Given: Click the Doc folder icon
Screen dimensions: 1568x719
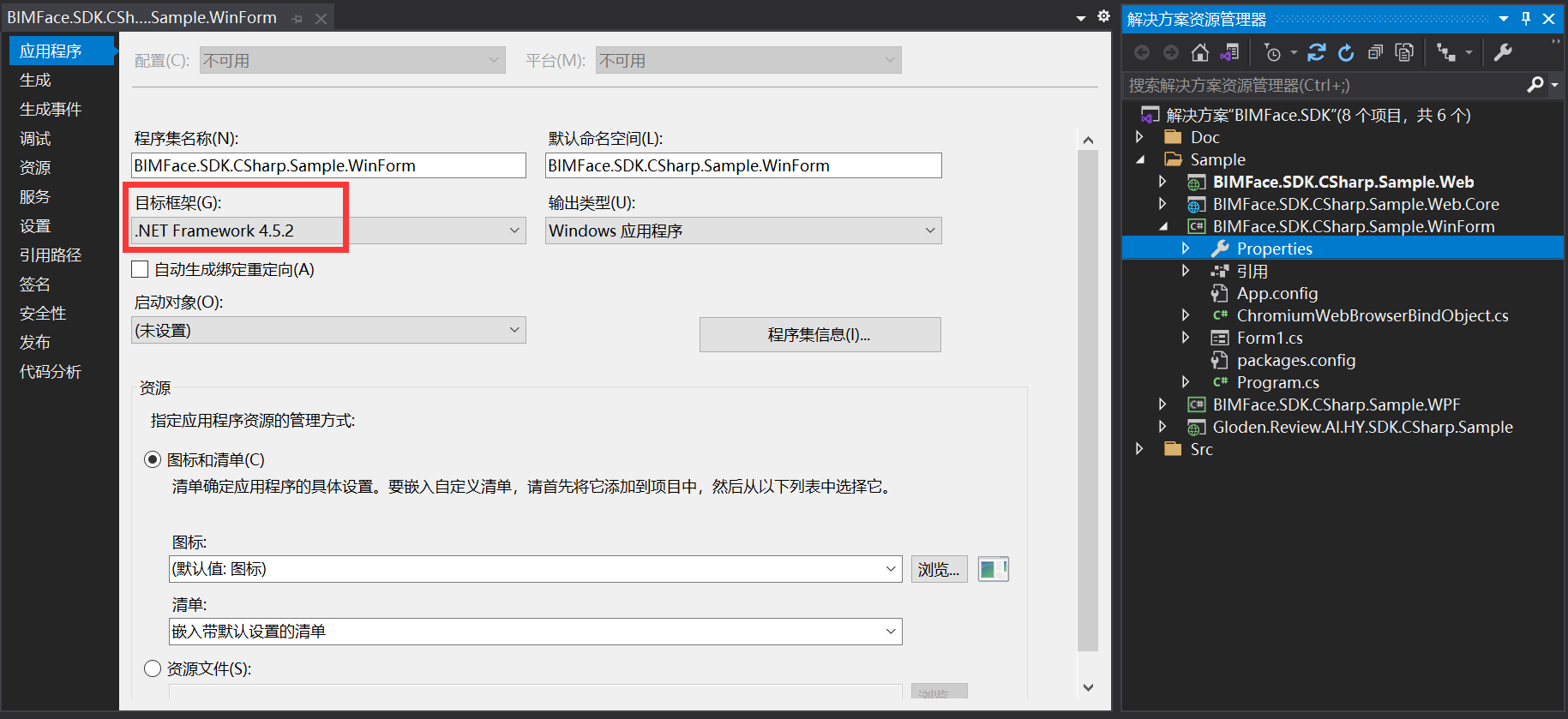Looking at the screenshot, I should [x=1173, y=137].
